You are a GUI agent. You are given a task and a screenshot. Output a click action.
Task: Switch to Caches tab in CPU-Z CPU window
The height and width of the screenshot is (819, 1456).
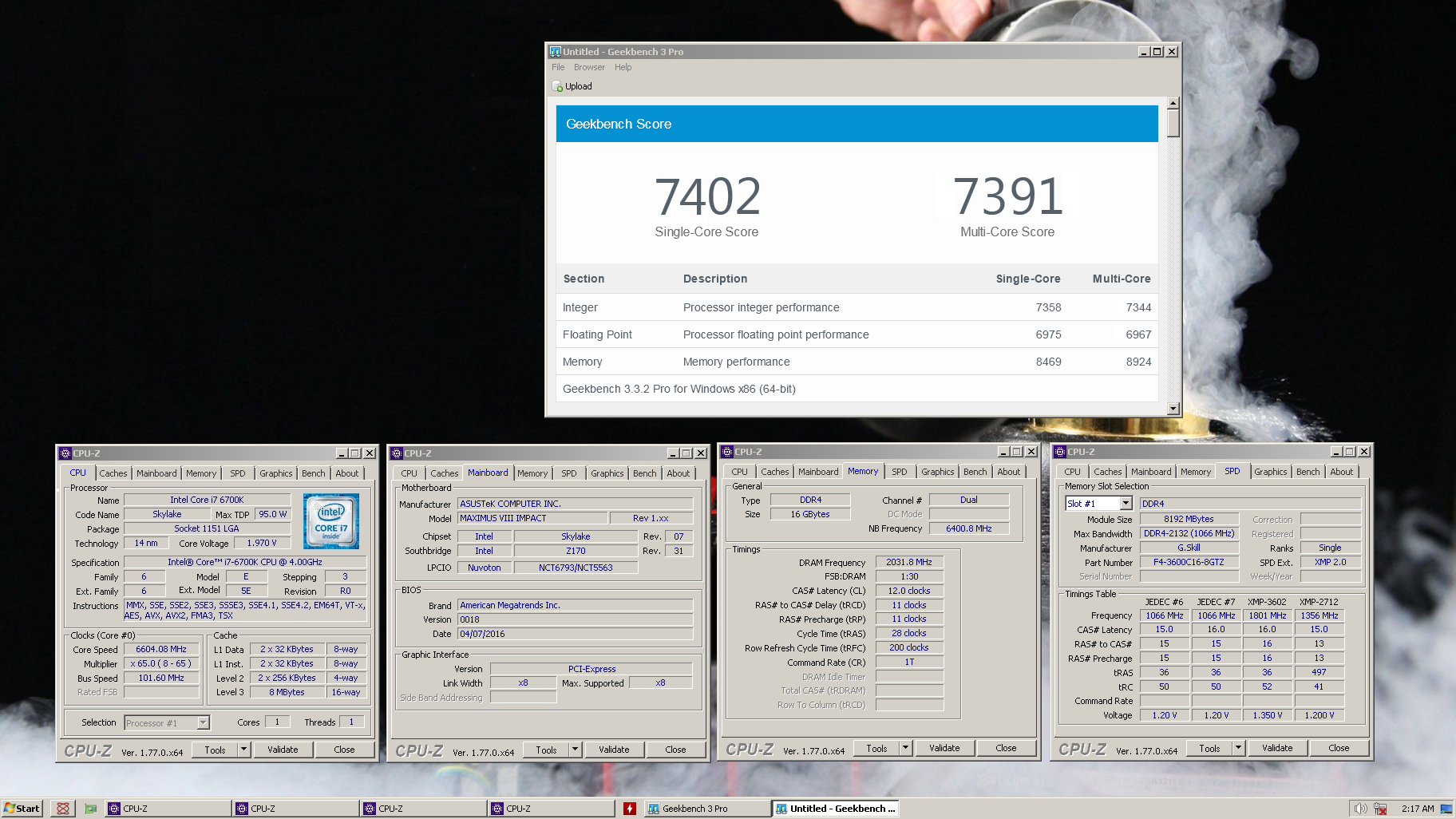[x=113, y=473]
